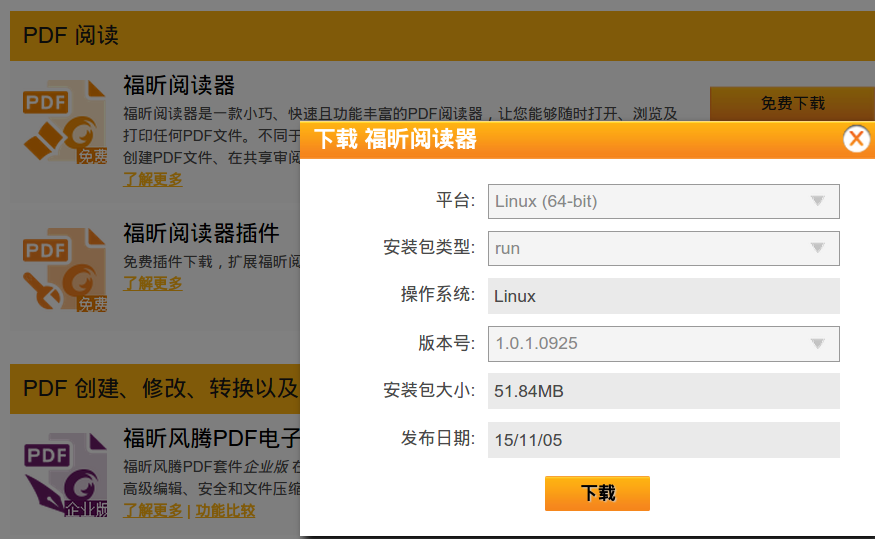Open the 安装包类型 dropdown showing run
Image resolution: width=875 pixels, height=539 pixels.
pyautogui.click(x=664, y=248)
